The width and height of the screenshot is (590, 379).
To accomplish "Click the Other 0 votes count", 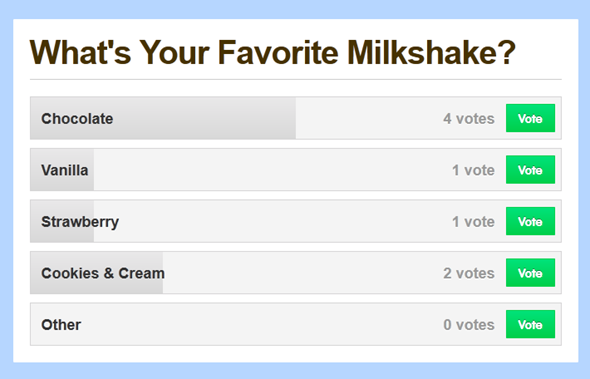I will click(469, 325).
